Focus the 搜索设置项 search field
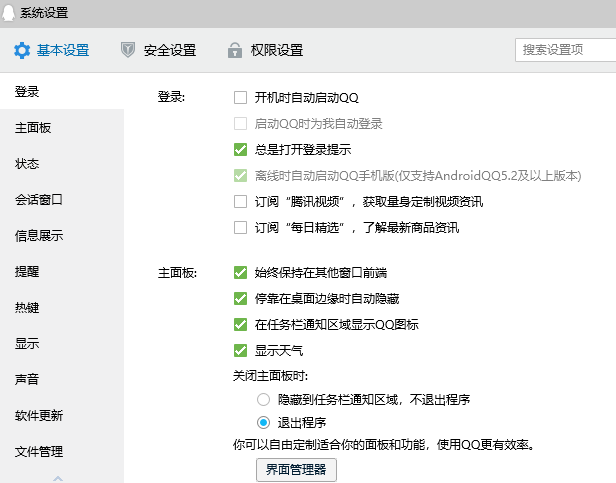Screen dimensions: 616x483 point(566,50)
